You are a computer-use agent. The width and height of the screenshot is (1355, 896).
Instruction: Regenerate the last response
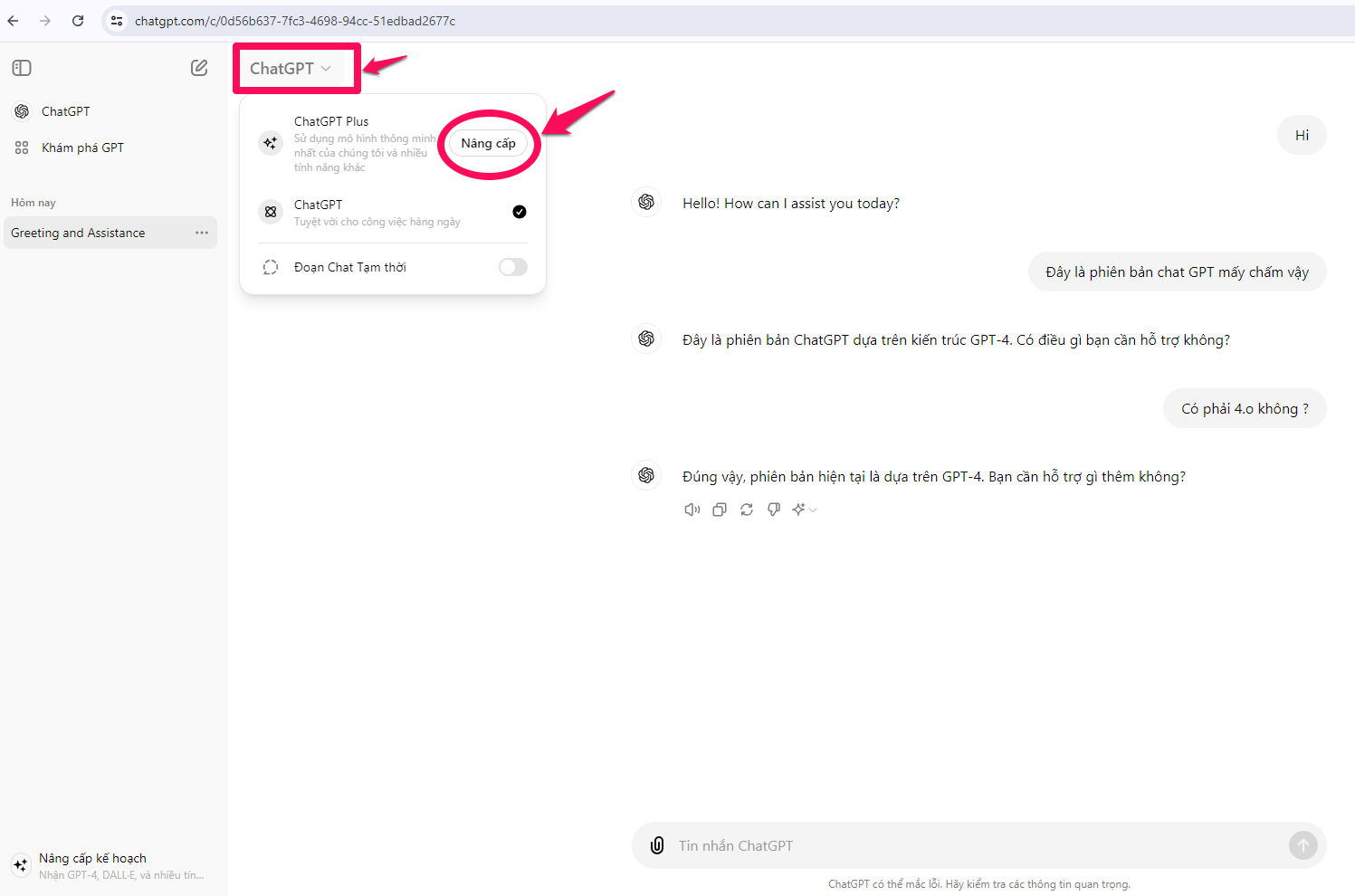click(x=747, y=510)
